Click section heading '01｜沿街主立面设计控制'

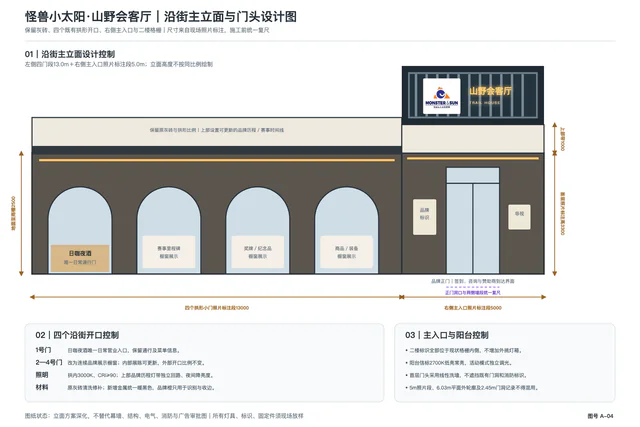[70, 54]
